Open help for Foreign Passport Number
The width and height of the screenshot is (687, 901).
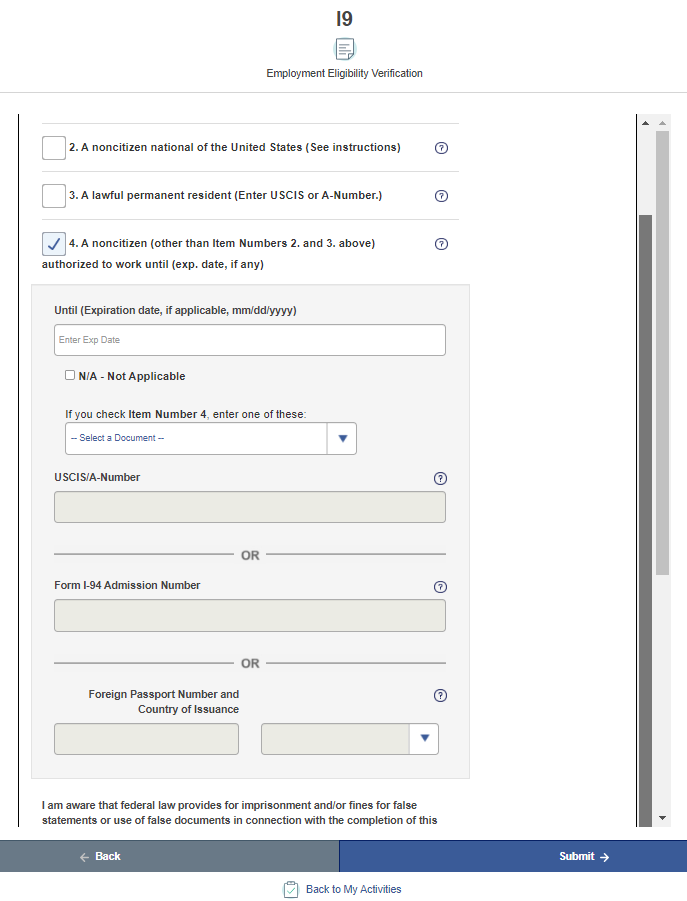441,696
